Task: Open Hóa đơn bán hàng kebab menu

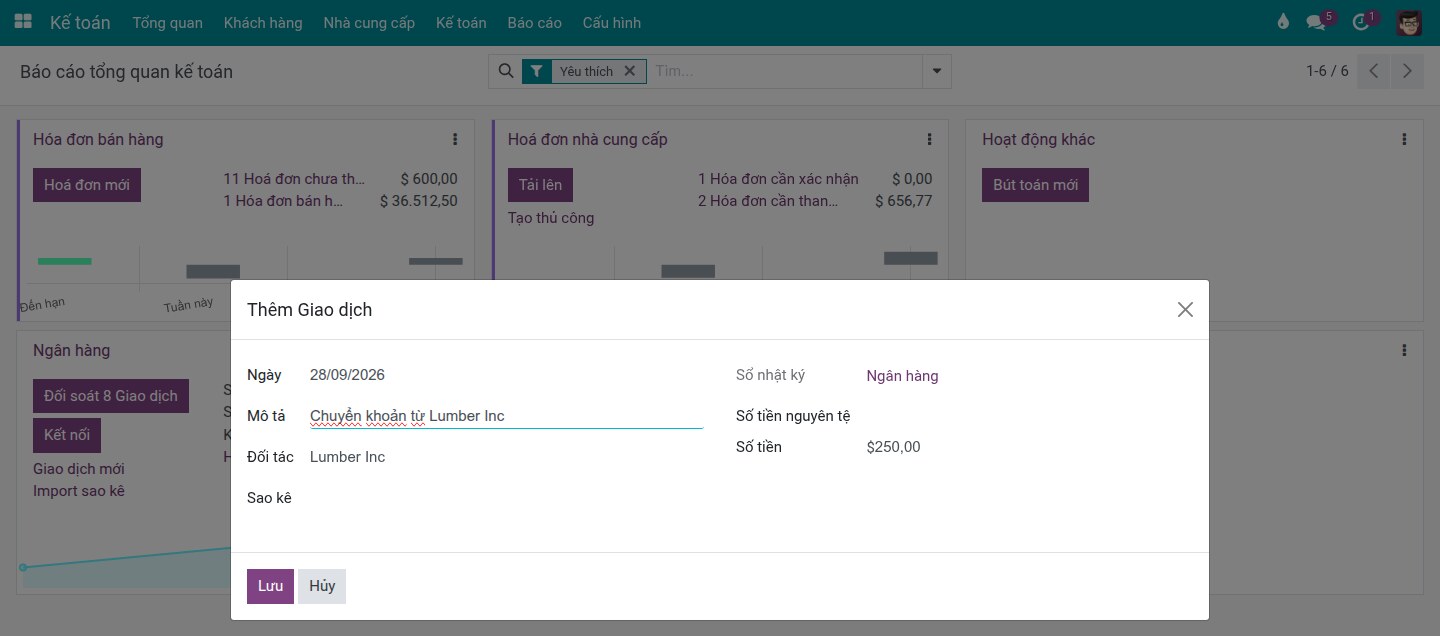Action: click(455, 139)
